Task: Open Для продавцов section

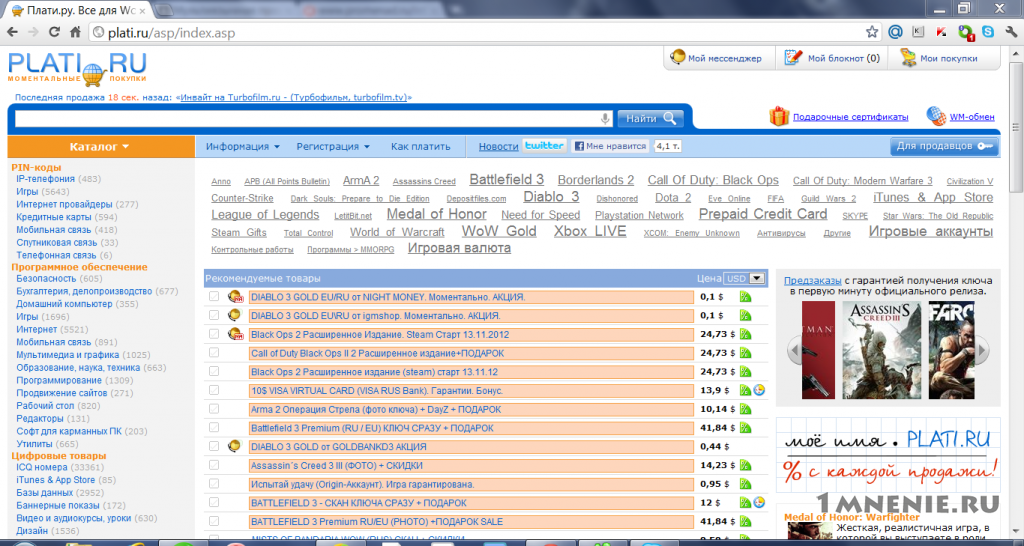Action: pyautogui.click(x=944, y=146)
